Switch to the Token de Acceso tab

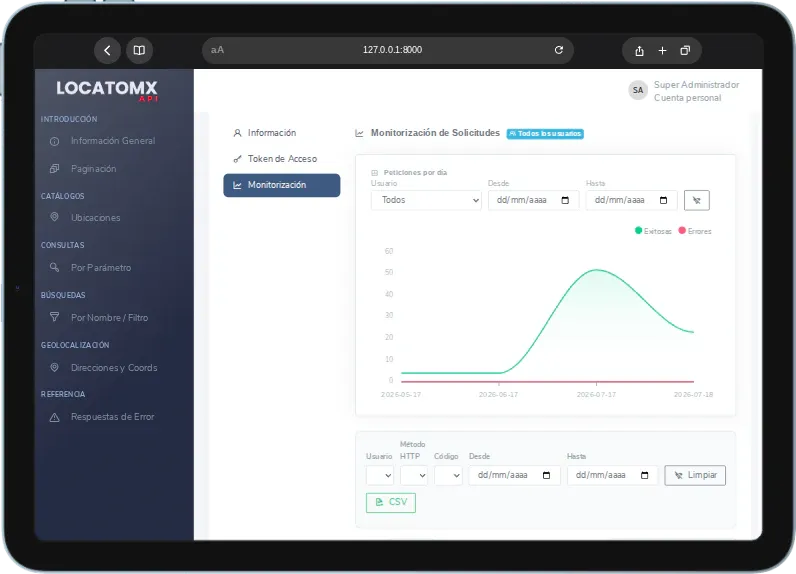tap(282, 159)
